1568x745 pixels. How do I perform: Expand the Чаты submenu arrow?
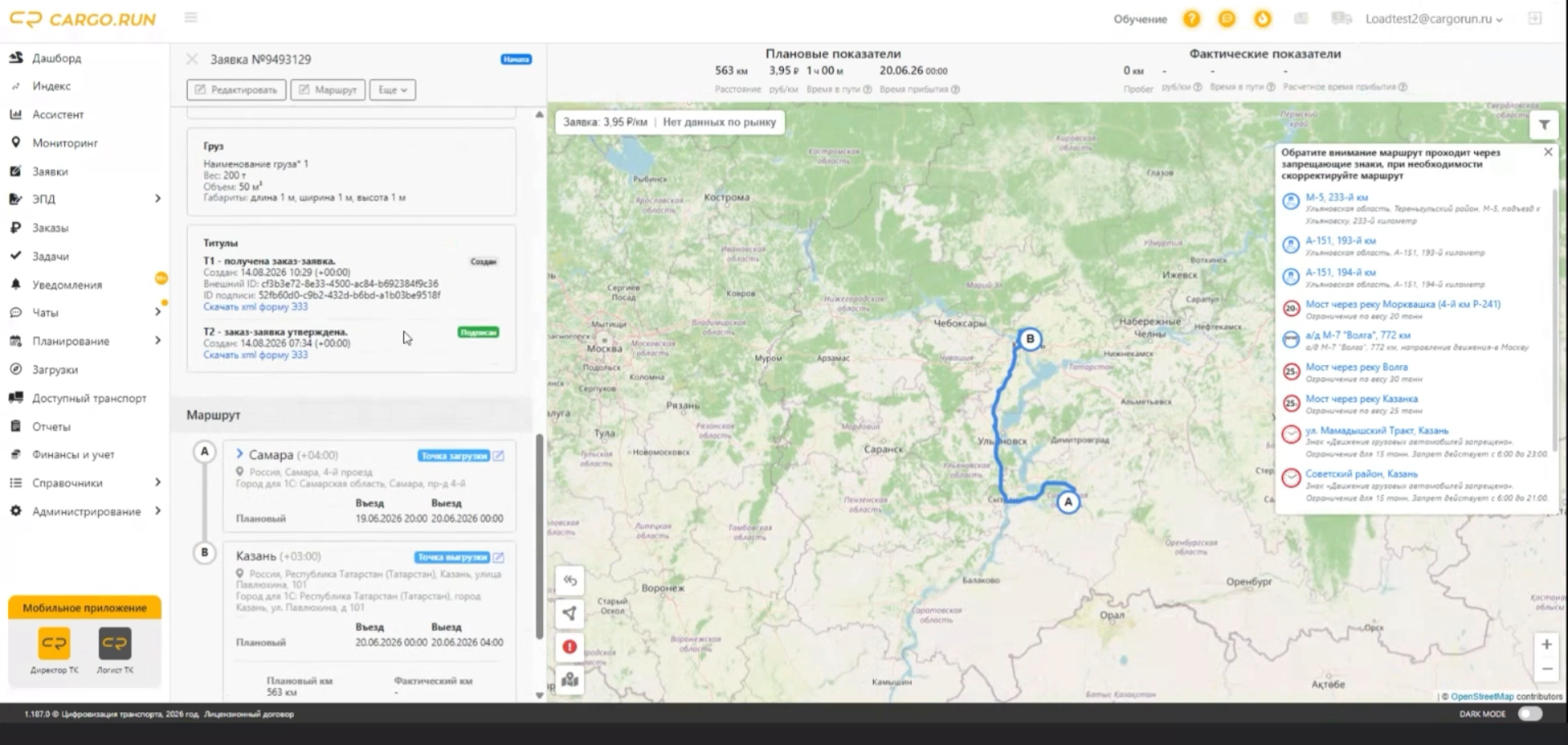point(158,312)
